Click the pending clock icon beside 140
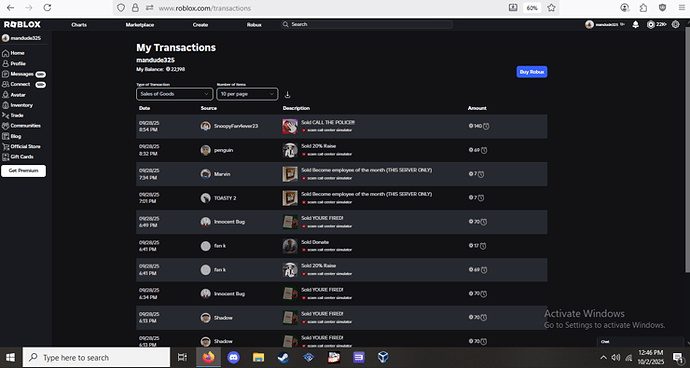 (486, 126)
